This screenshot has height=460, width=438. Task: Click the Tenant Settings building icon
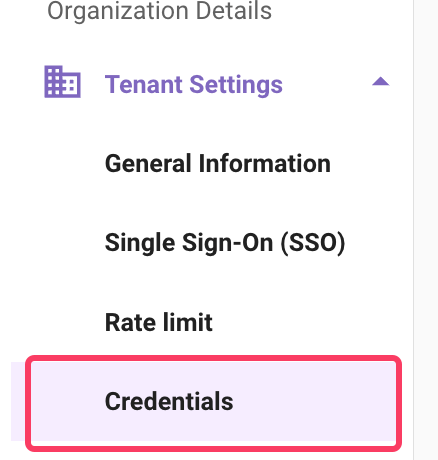(x=62, y=82)
